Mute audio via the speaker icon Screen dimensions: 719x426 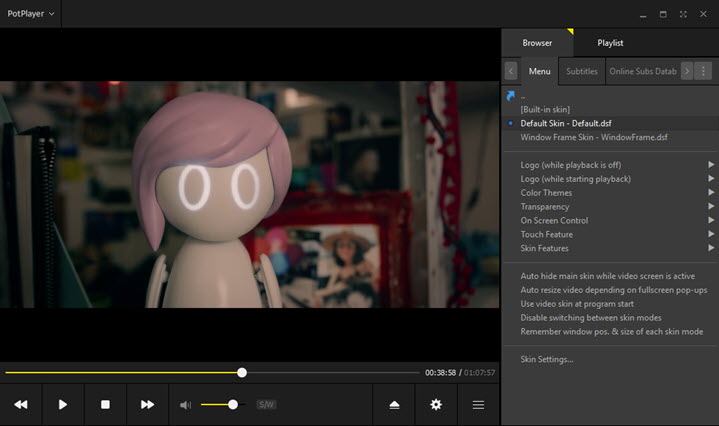[x=185, y=405]
